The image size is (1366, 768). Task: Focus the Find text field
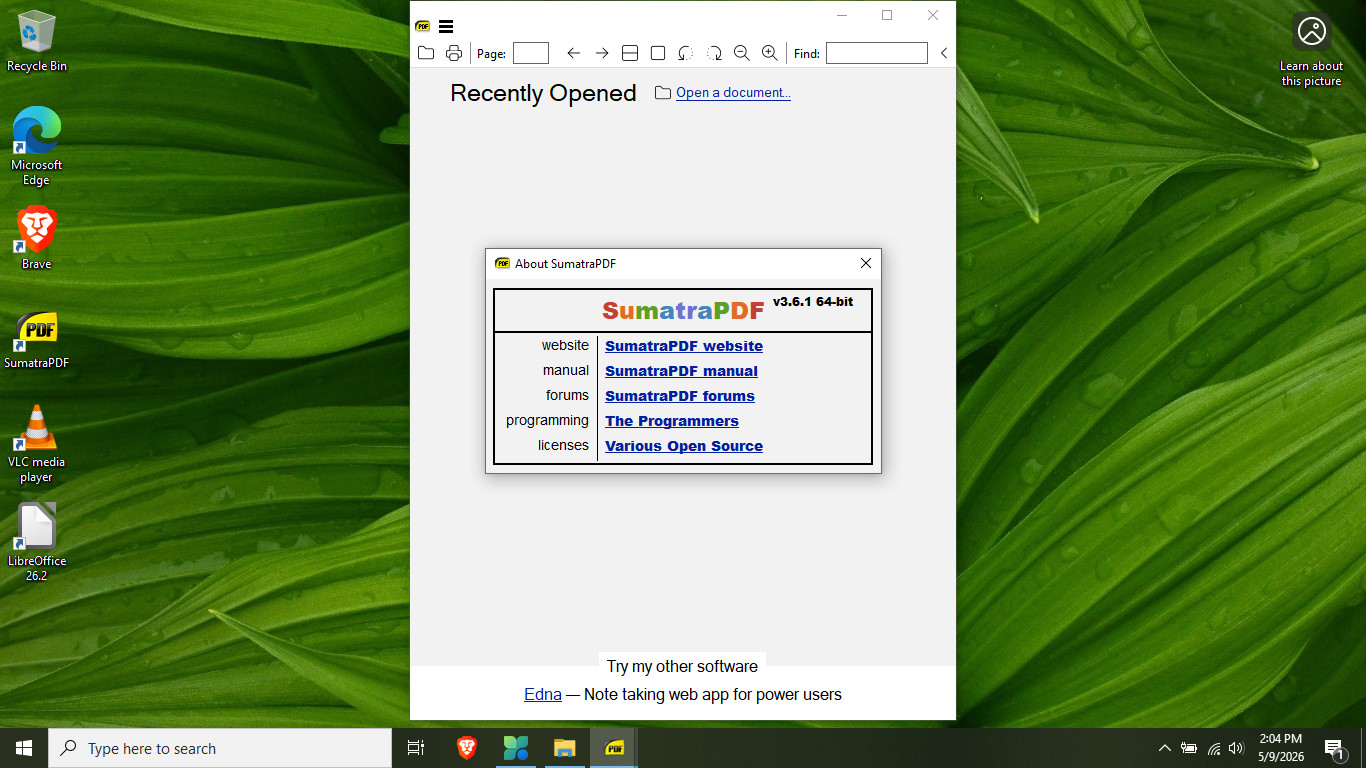[x=877, y=53]
